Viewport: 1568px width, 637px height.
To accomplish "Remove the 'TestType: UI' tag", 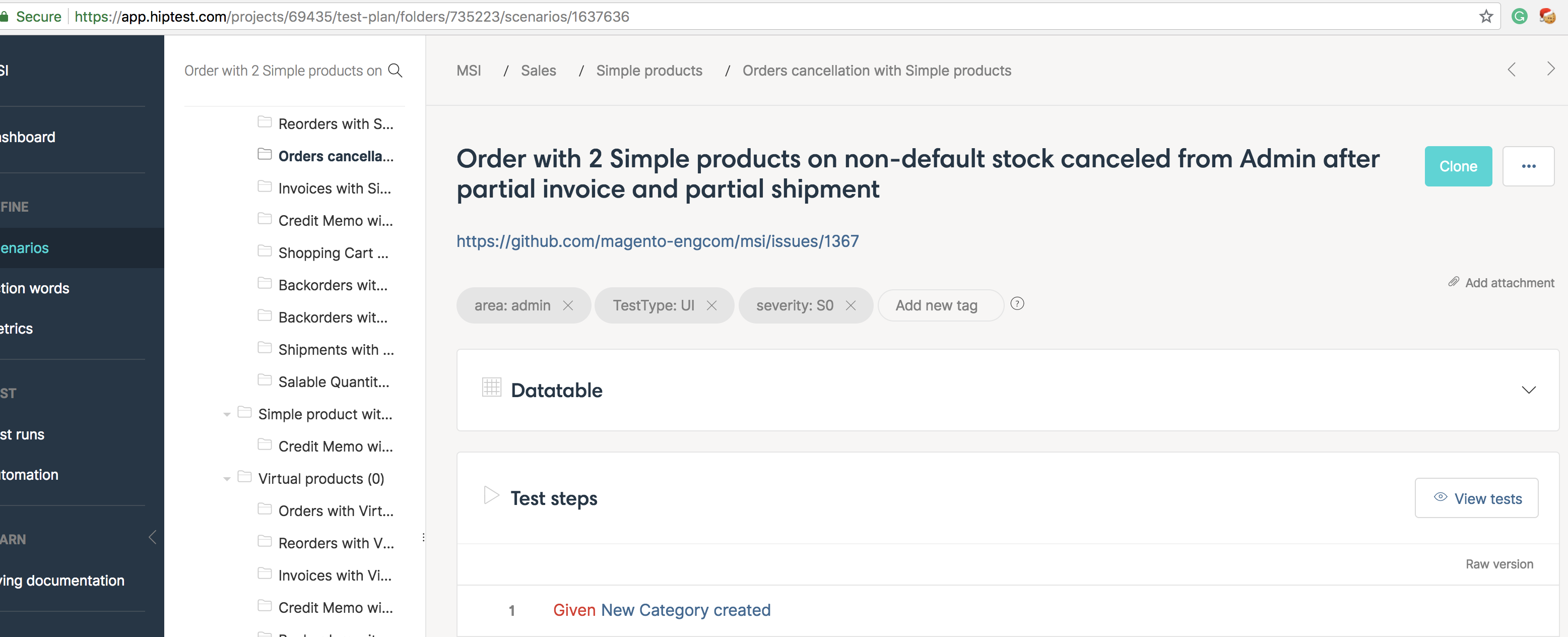I will (x=711, y=306).
